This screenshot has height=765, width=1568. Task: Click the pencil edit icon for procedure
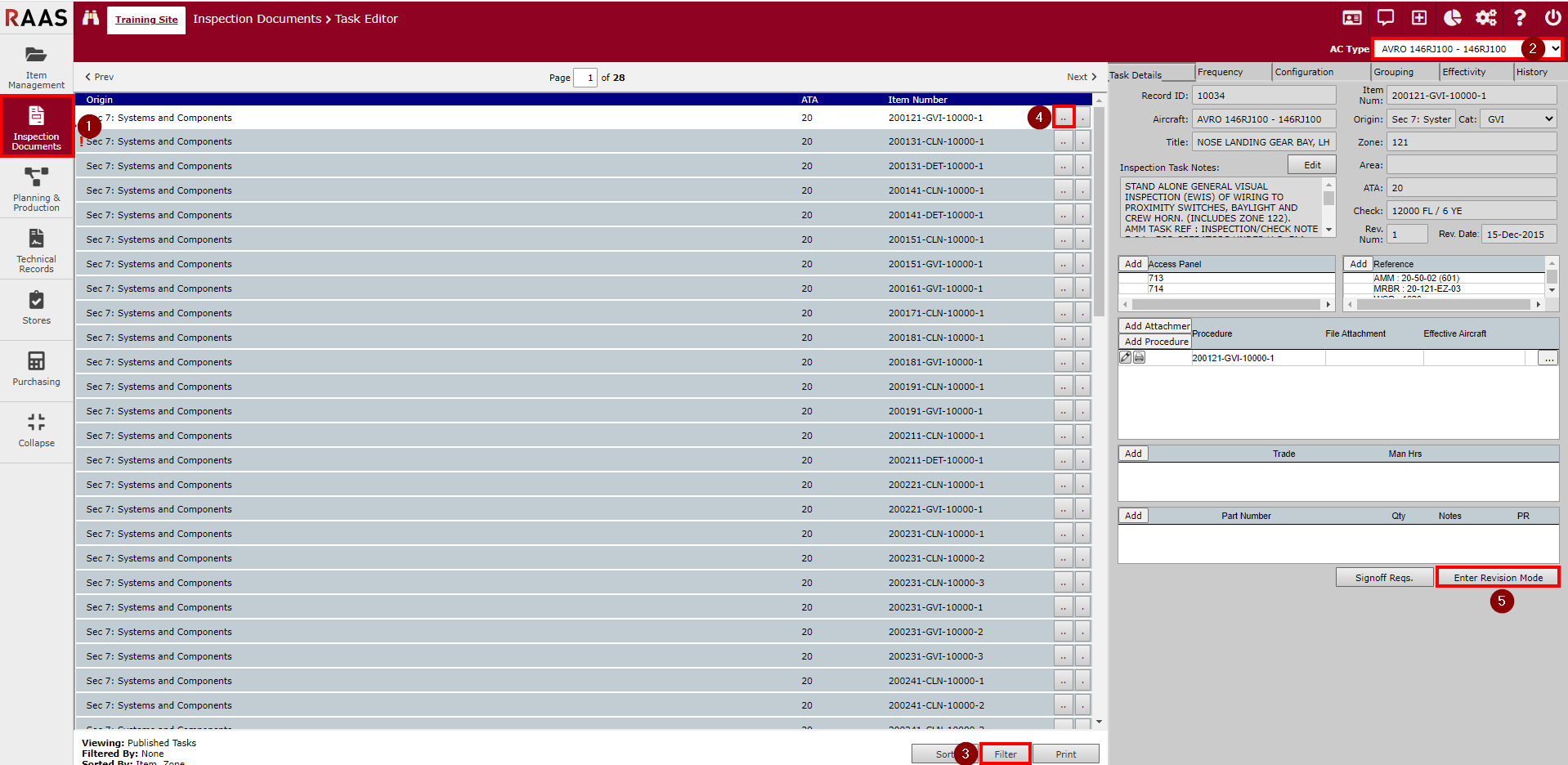pyautogui.click(x=1126, y=357)
